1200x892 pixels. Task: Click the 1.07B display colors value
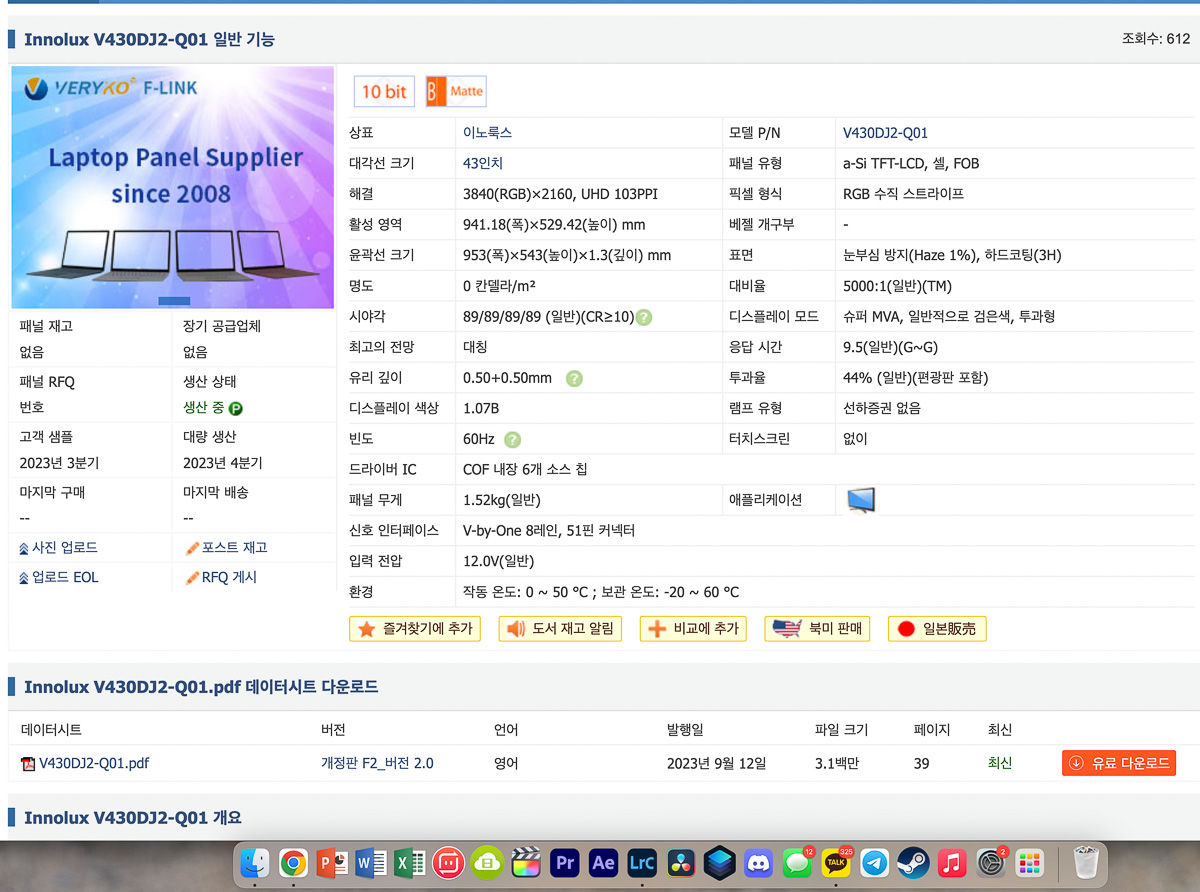(x=481, y=408)
